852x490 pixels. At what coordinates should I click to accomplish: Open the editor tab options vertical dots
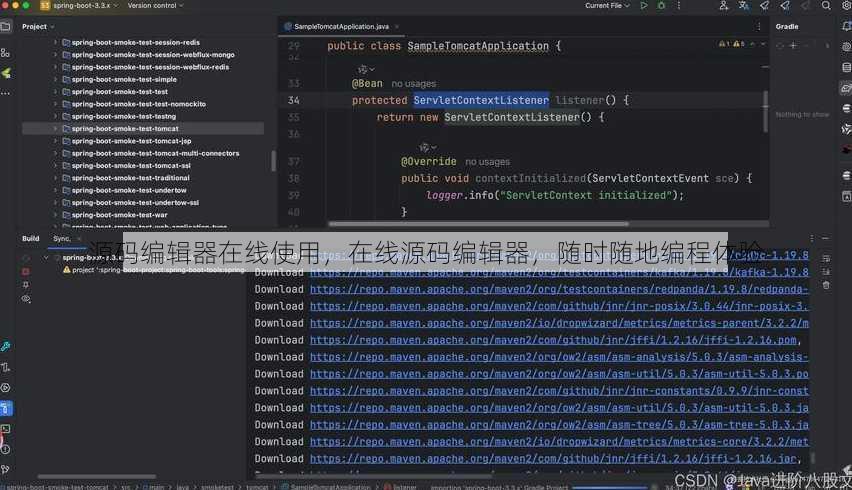[x=759, y=26]
